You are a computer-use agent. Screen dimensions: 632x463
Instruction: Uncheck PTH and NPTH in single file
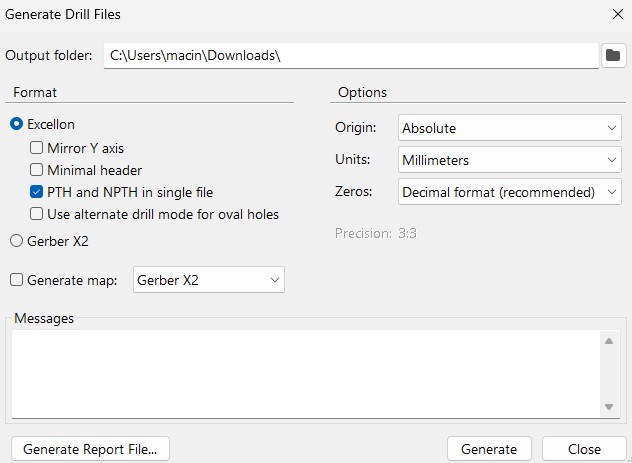[x=37, y=192]
